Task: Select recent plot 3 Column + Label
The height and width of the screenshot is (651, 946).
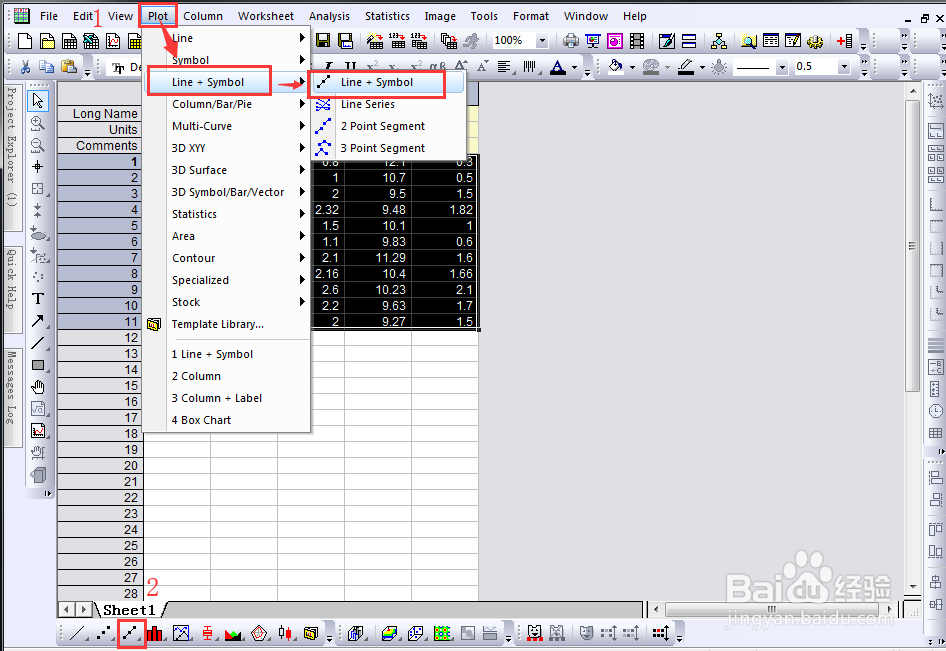Action: [x=227, y=398]
